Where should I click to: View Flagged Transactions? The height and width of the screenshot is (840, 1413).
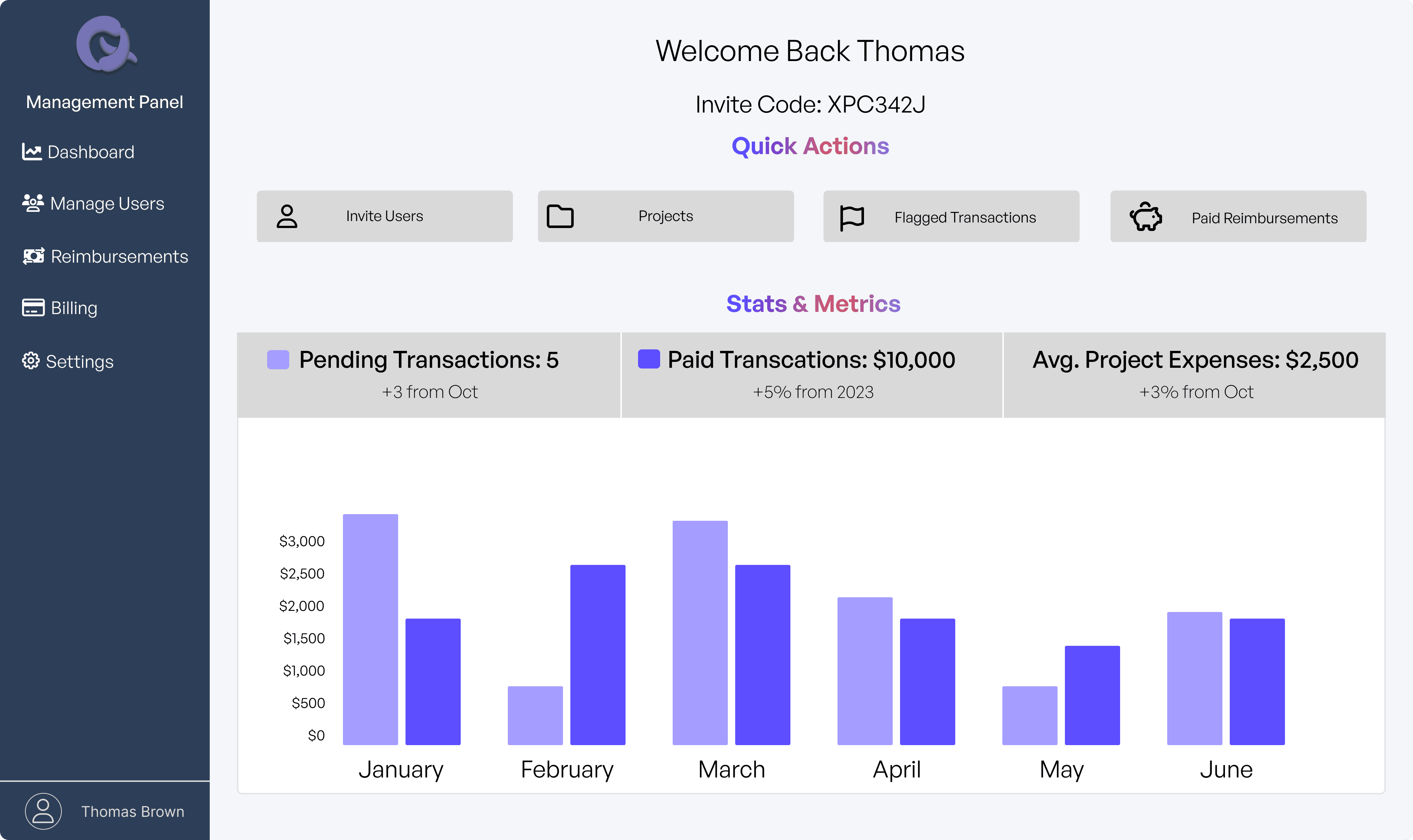click(951, 216)
